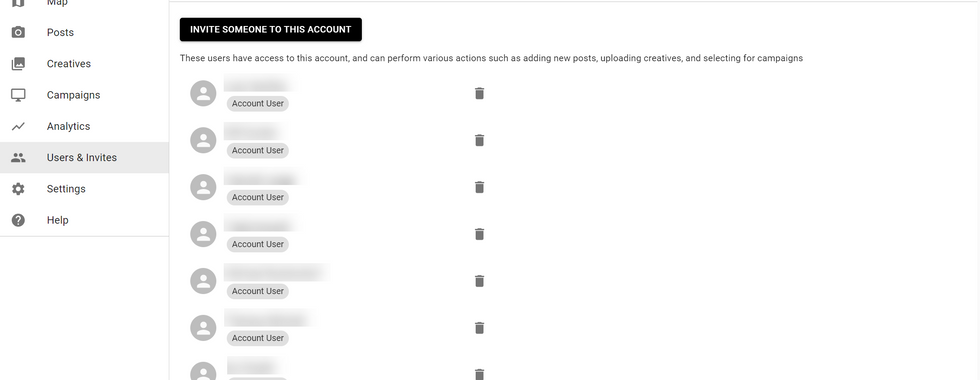Remove the sixth listed user via trash icon
This screenshot has height=380, width=980.
(x=479, y=328)
